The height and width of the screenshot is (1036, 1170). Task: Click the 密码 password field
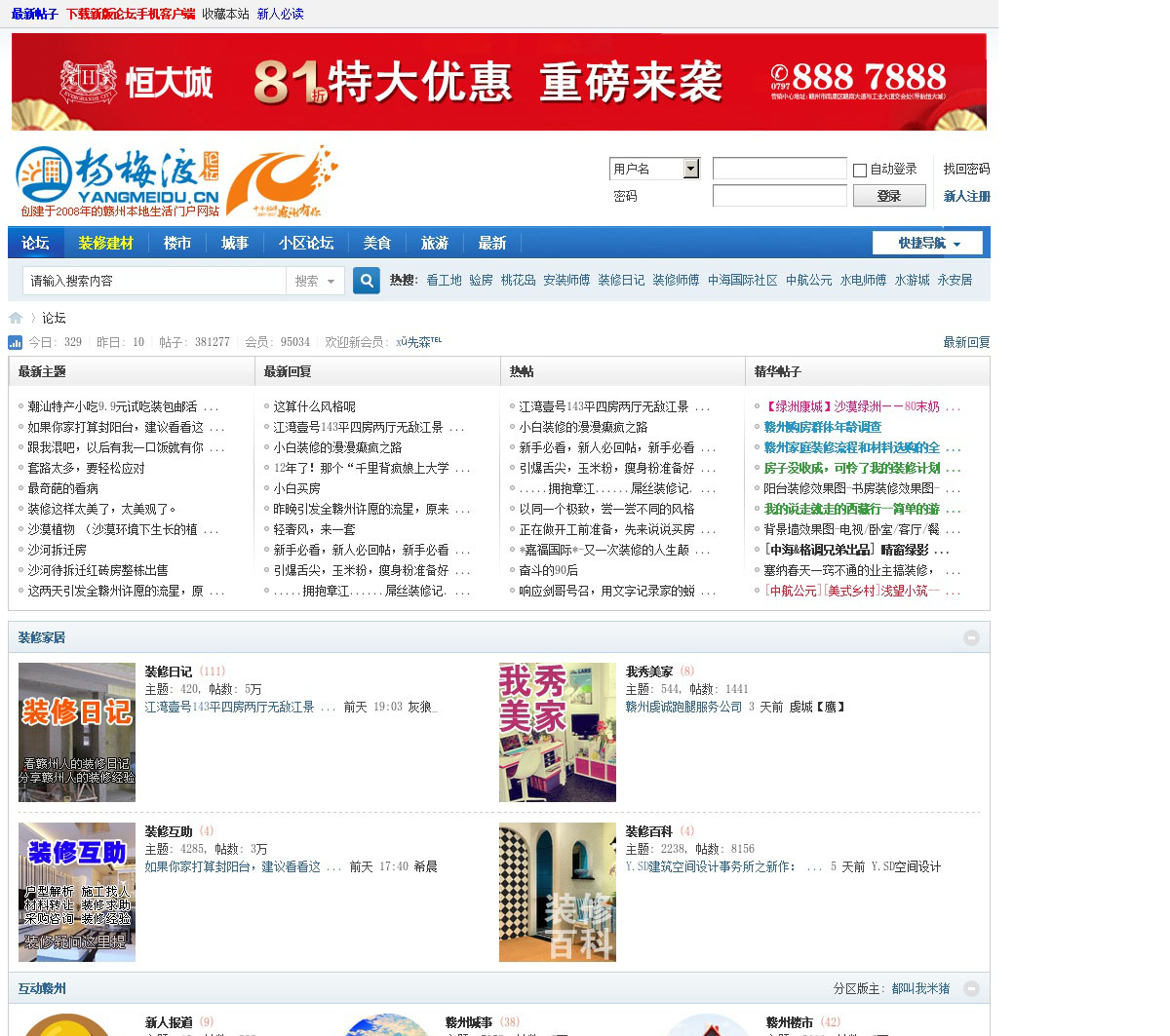pyautogui.click(x=780, y=196)
